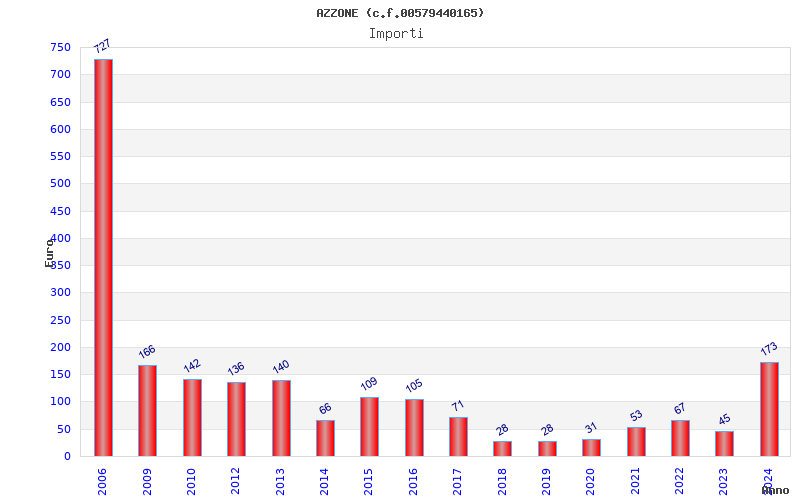Click the 700 tick on Euro axis

pos(60,74)
